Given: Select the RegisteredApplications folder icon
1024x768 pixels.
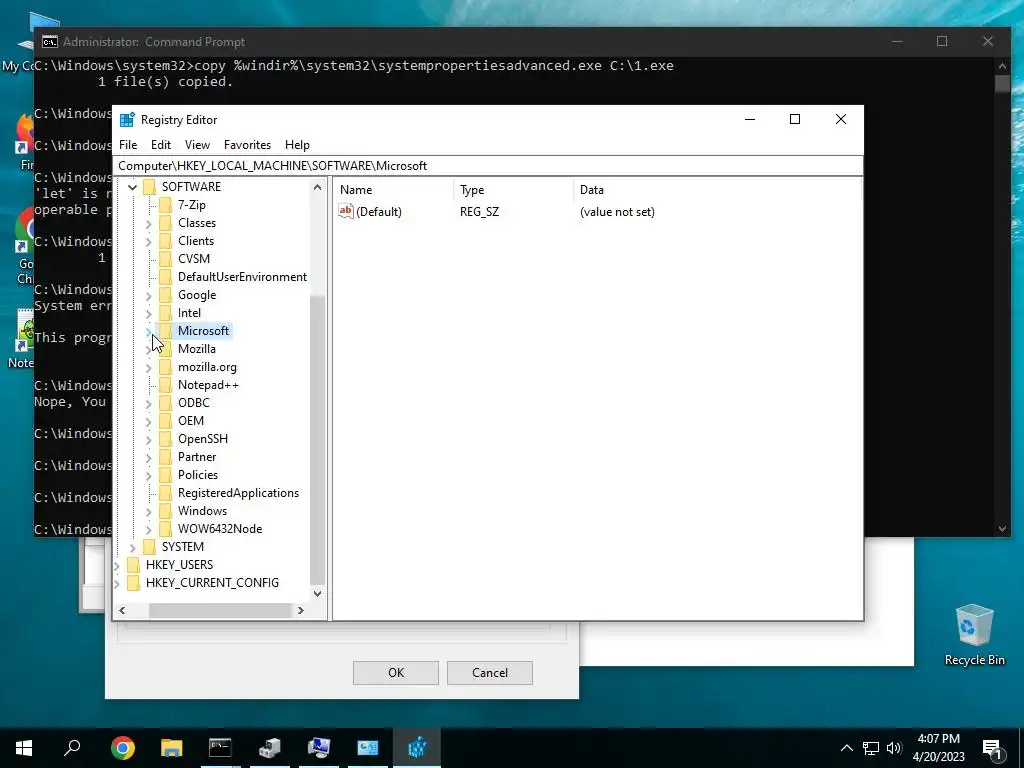Looking at the screenshot, I should pyautogui.click(x=166, y=492).
